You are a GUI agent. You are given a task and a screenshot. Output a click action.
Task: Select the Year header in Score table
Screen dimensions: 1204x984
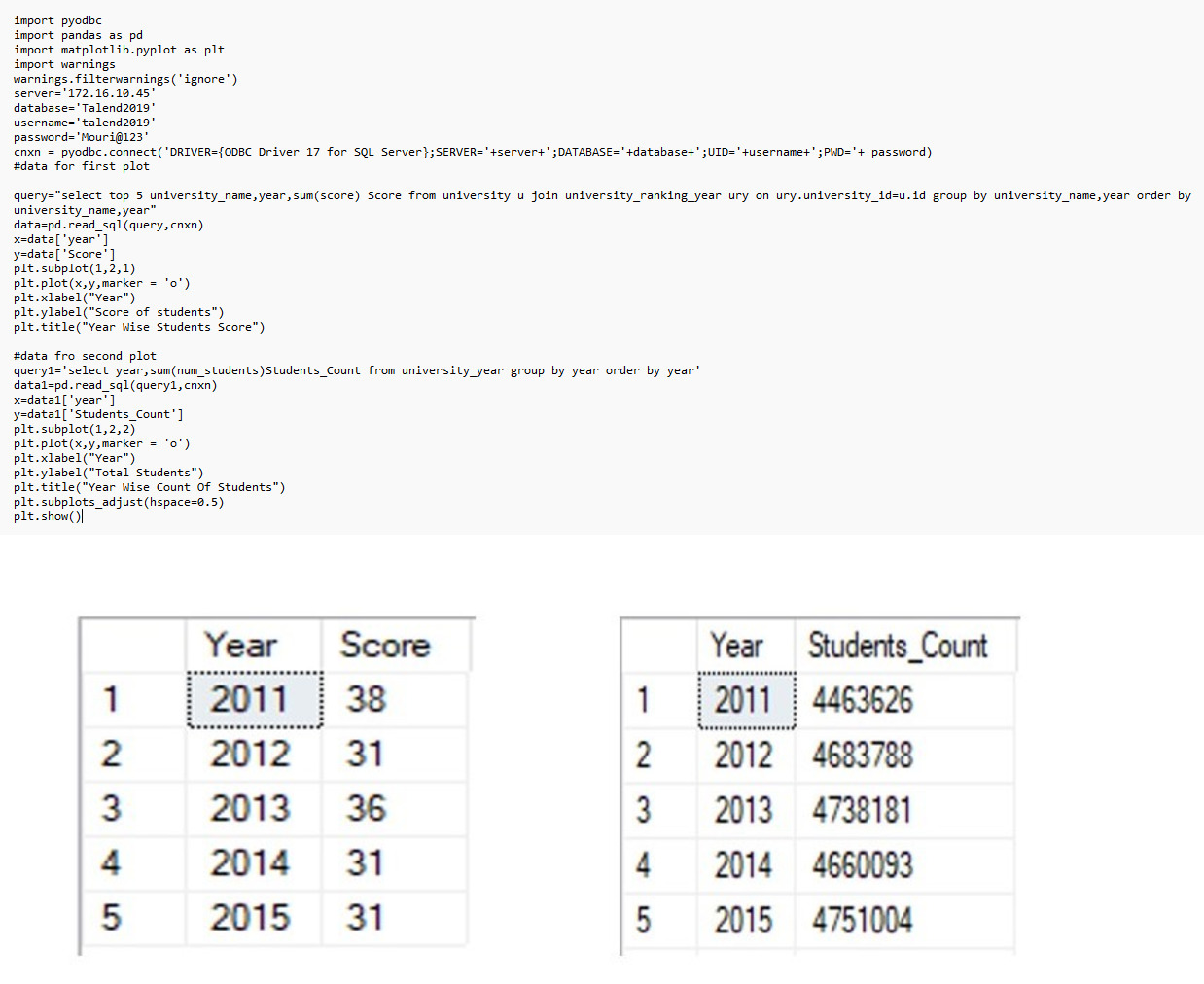(241, 645)
